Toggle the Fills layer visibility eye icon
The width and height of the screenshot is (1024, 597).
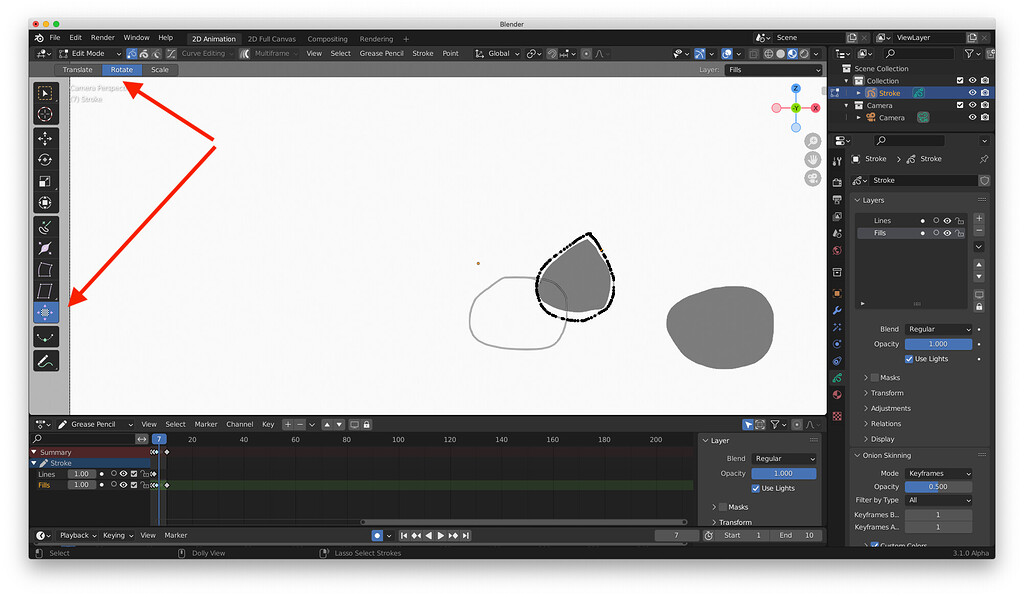pos(947,233)
